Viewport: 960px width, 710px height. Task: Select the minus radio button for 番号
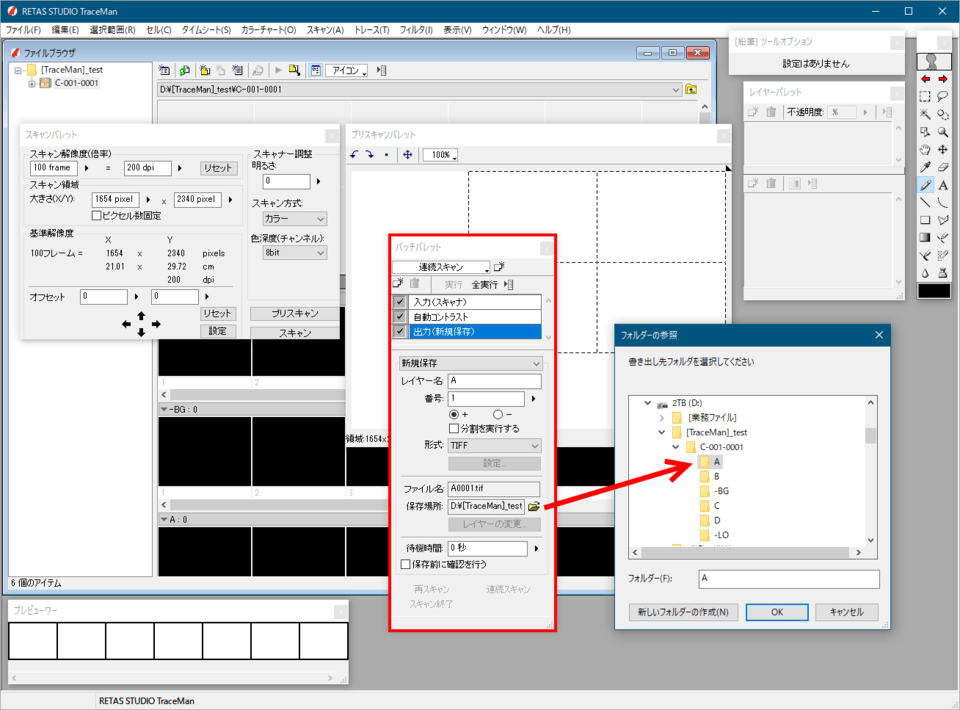(497, 414)
